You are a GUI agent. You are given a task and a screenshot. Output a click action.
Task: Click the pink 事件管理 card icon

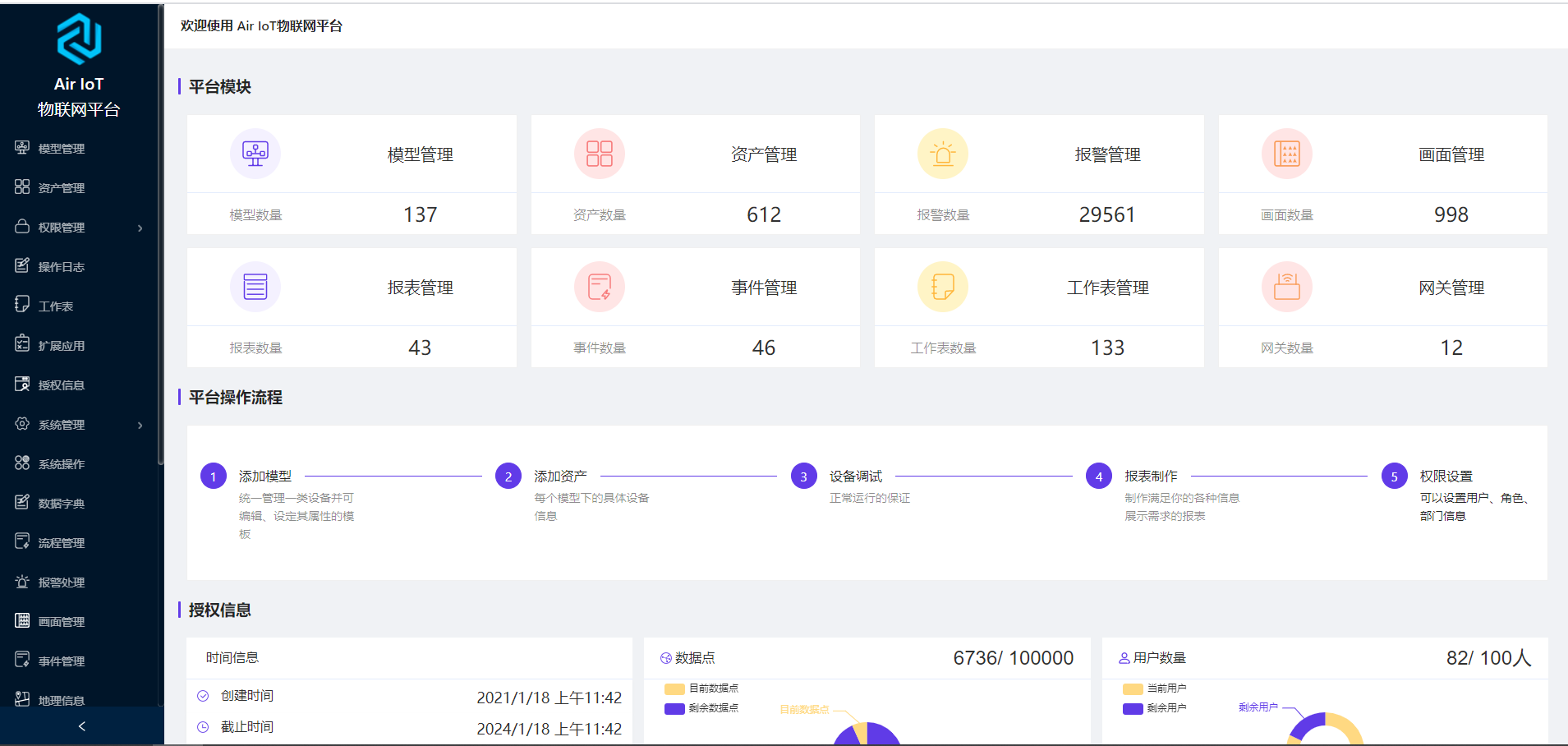(x=600, y=287)
